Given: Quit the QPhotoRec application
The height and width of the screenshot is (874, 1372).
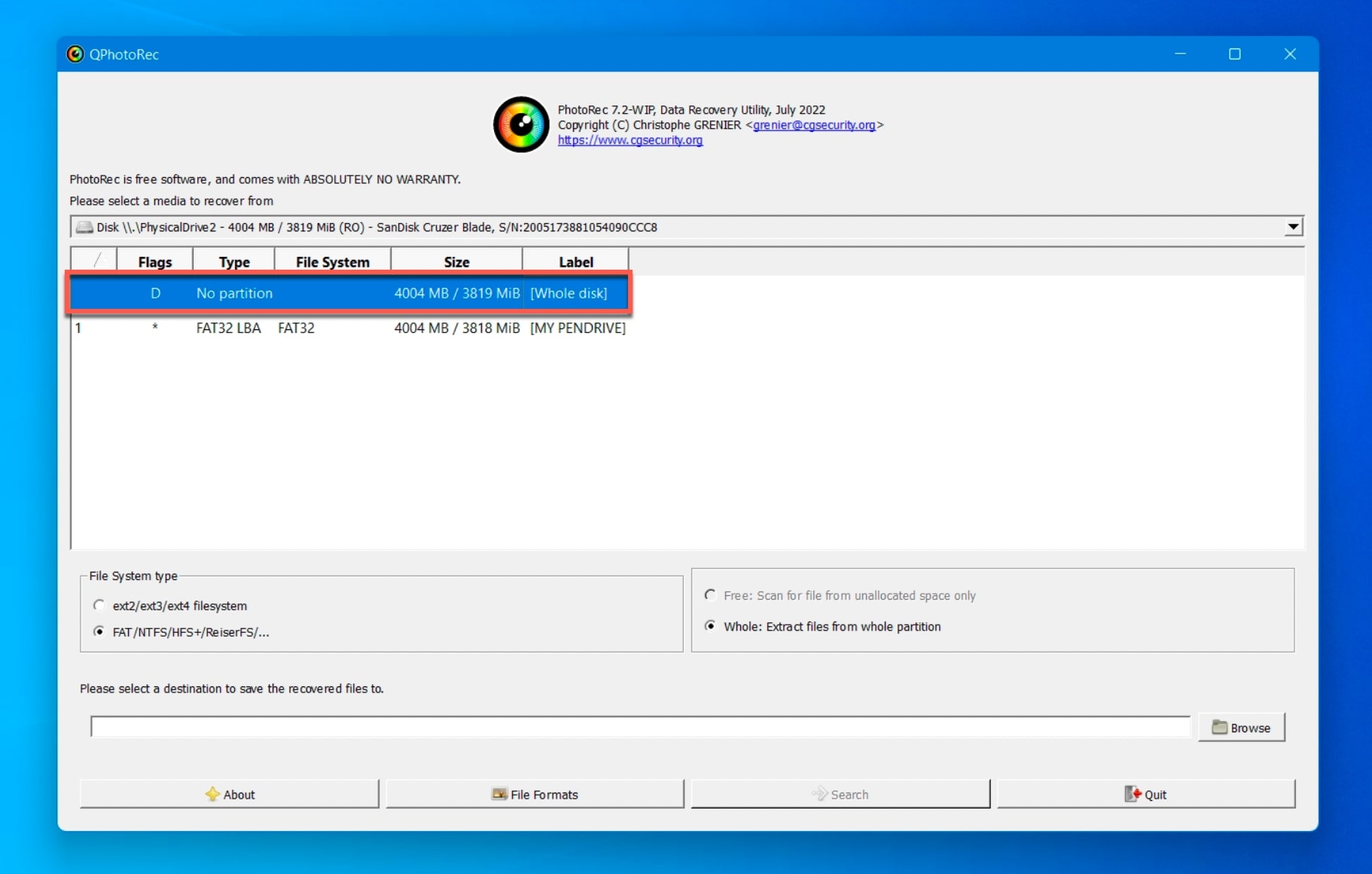Looking at the screenshot, I should tap(1146, 794).
